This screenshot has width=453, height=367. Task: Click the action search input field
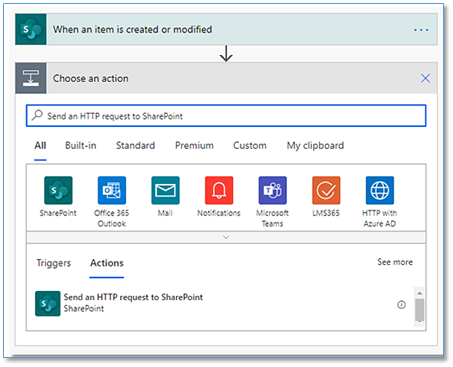click(x=226, y=116)
